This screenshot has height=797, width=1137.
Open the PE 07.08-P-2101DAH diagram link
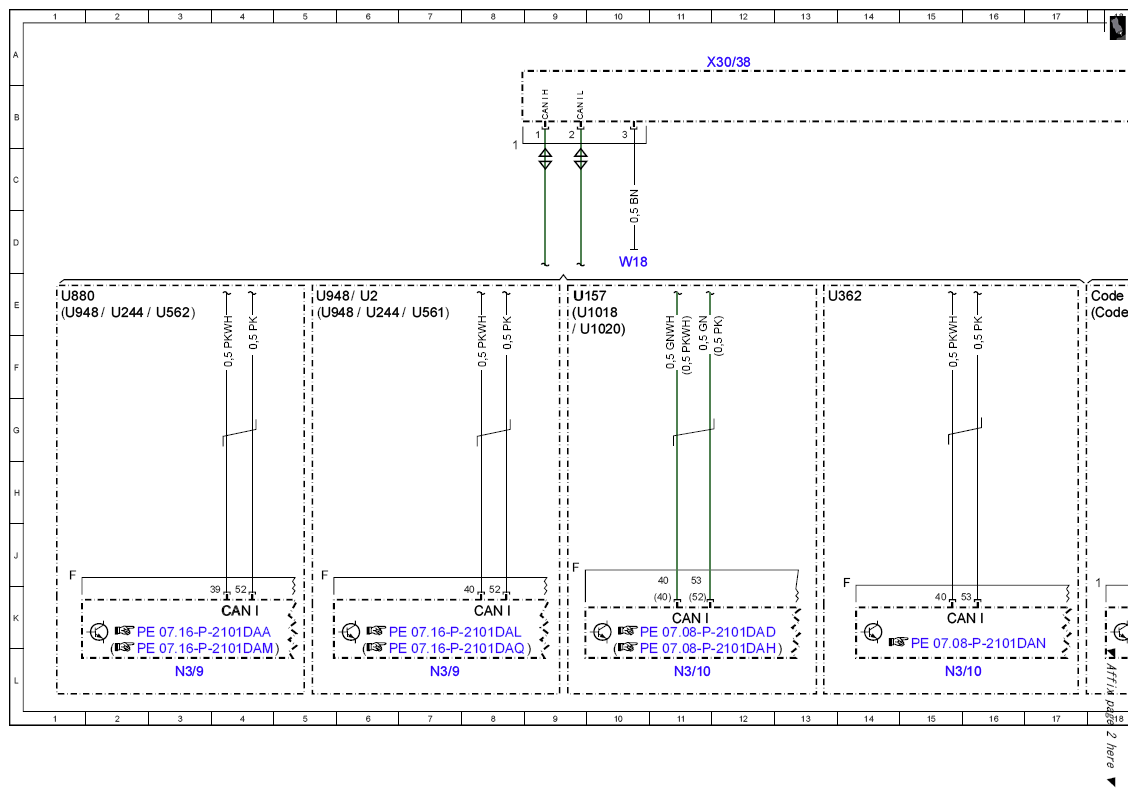708,648
